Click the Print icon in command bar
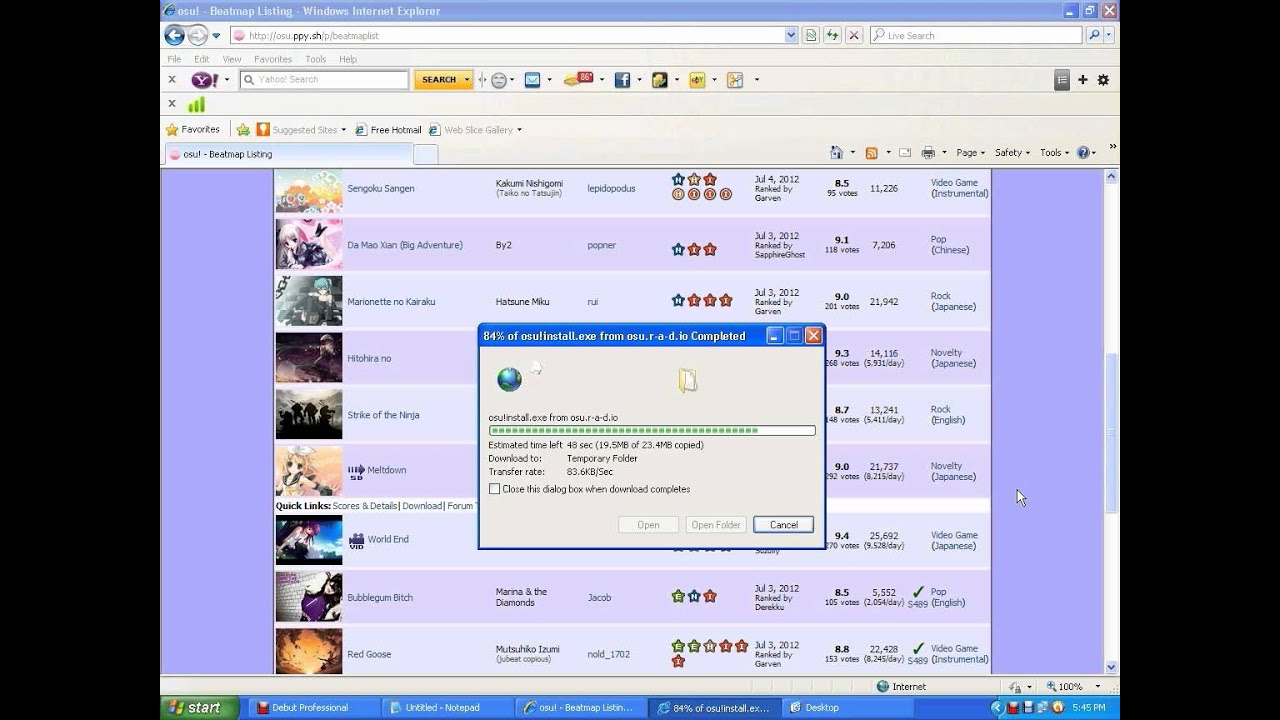 [x=928, y=153]
